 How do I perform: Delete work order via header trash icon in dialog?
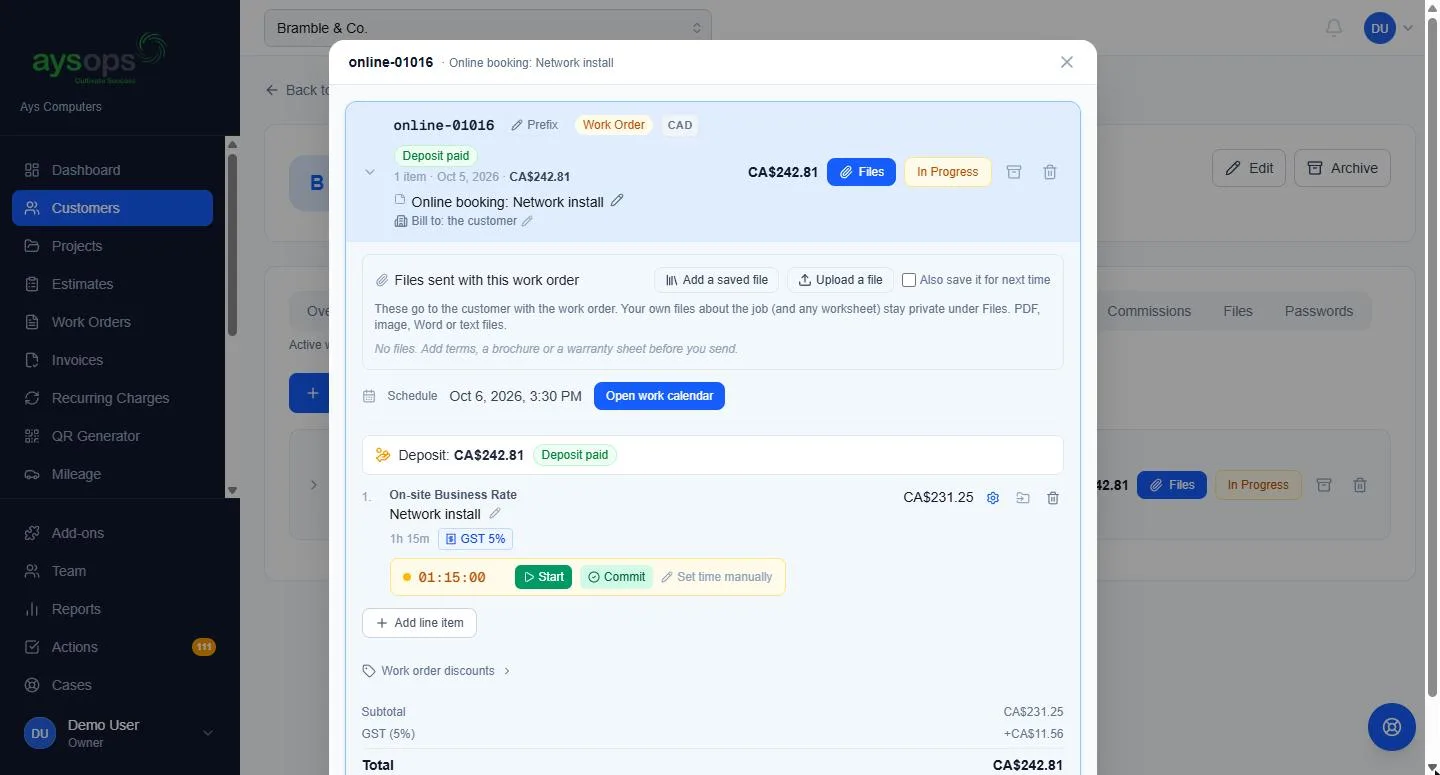1050,172
